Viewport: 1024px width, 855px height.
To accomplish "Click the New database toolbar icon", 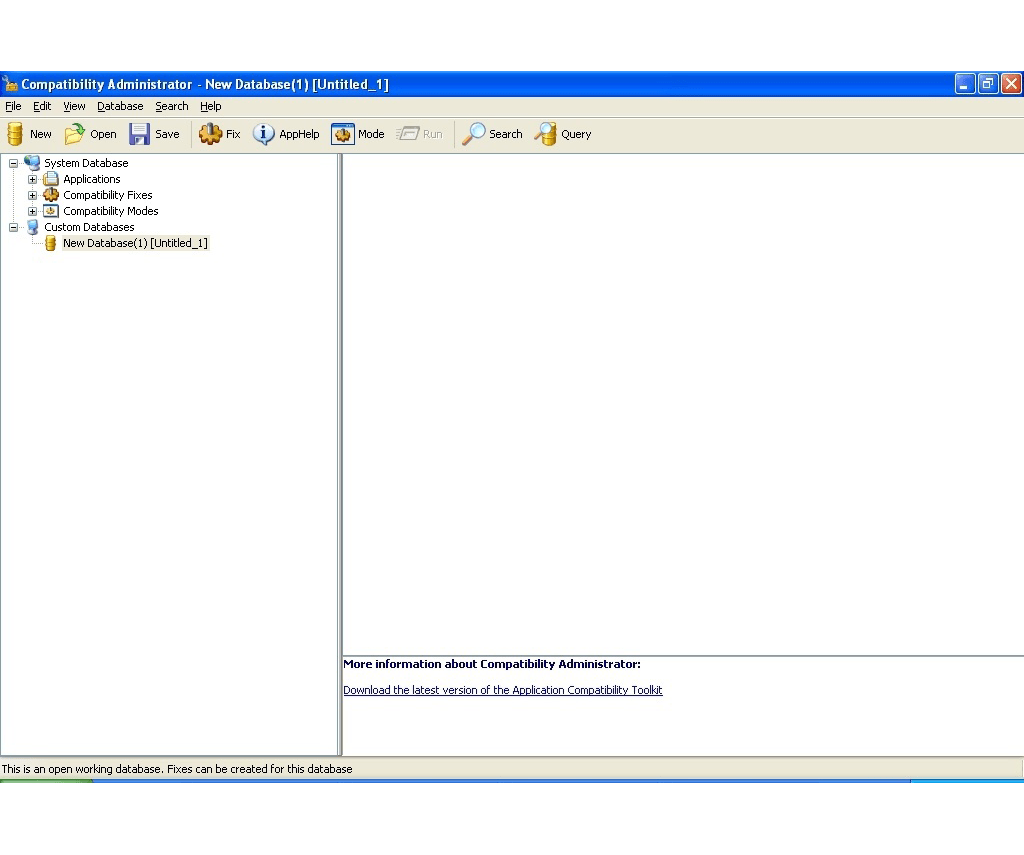I will [x=15, y=134].
